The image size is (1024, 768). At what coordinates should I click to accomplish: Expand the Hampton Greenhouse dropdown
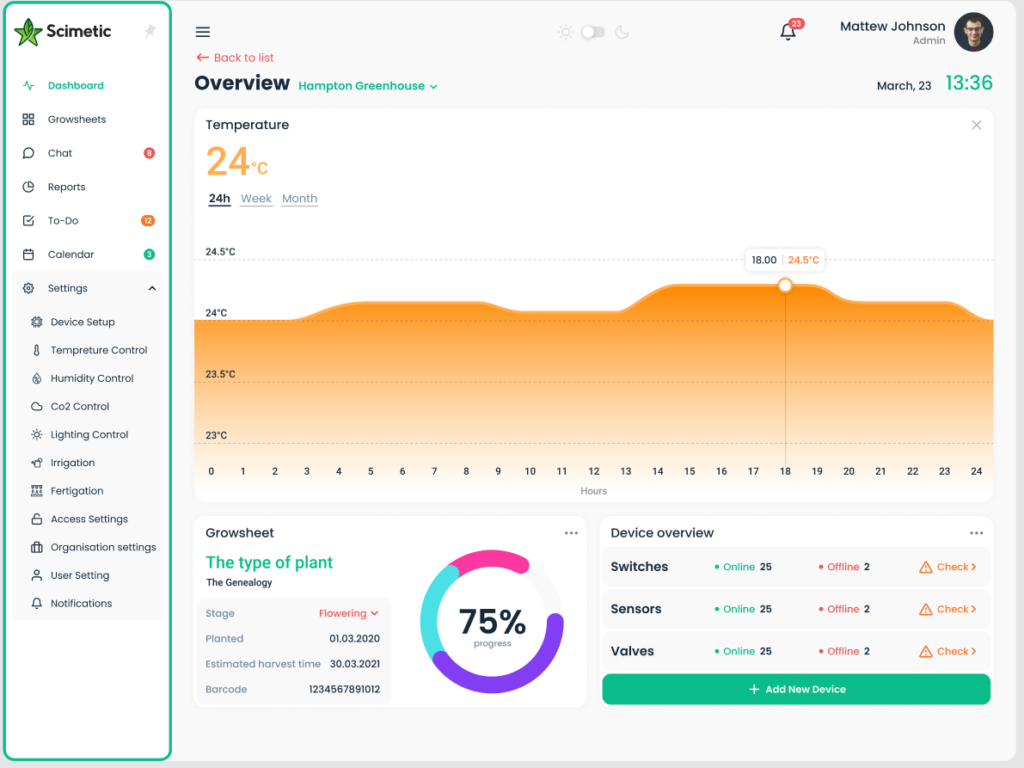click(433, 87)
